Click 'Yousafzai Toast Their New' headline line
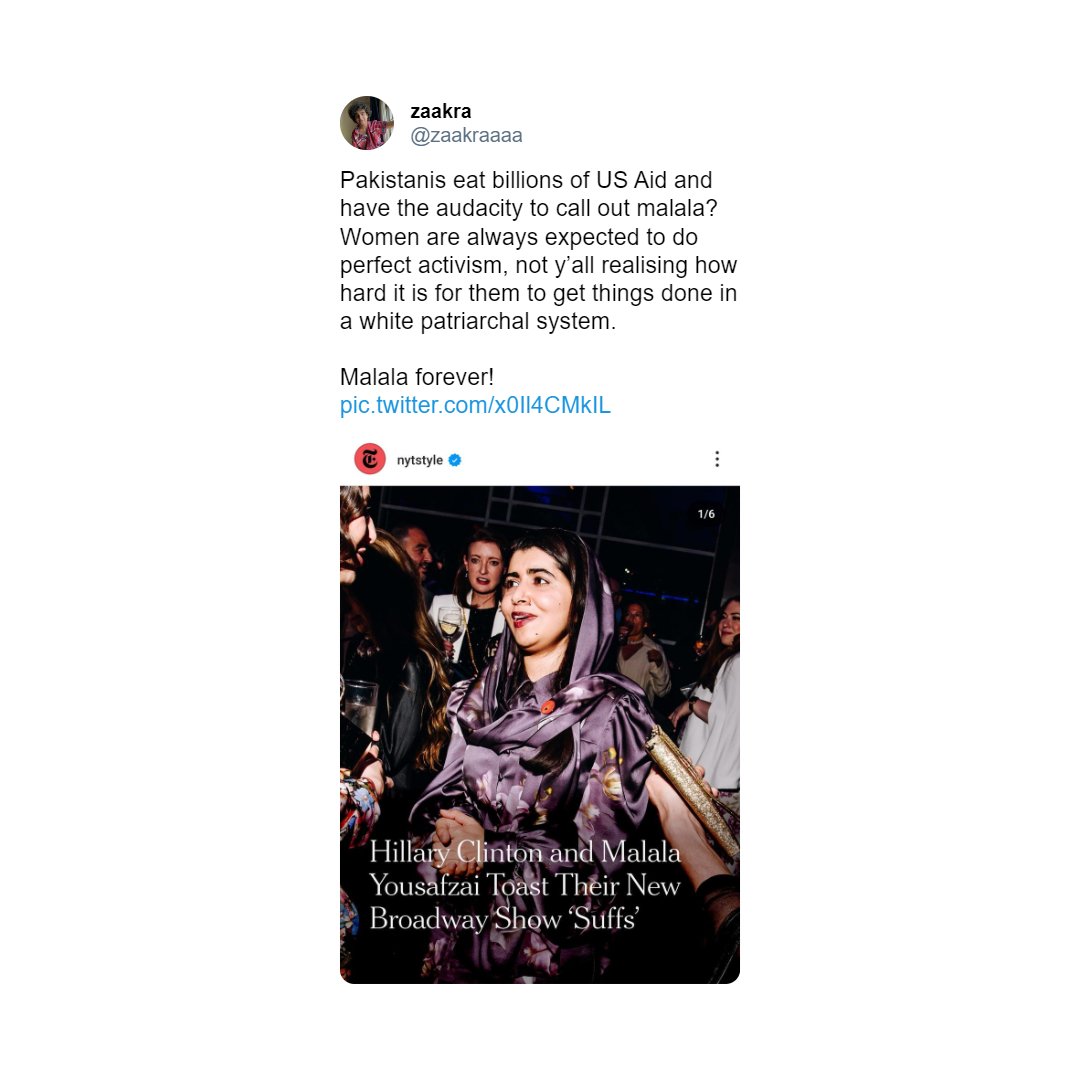The image size is (1080, 1080). tap(525, 886)
